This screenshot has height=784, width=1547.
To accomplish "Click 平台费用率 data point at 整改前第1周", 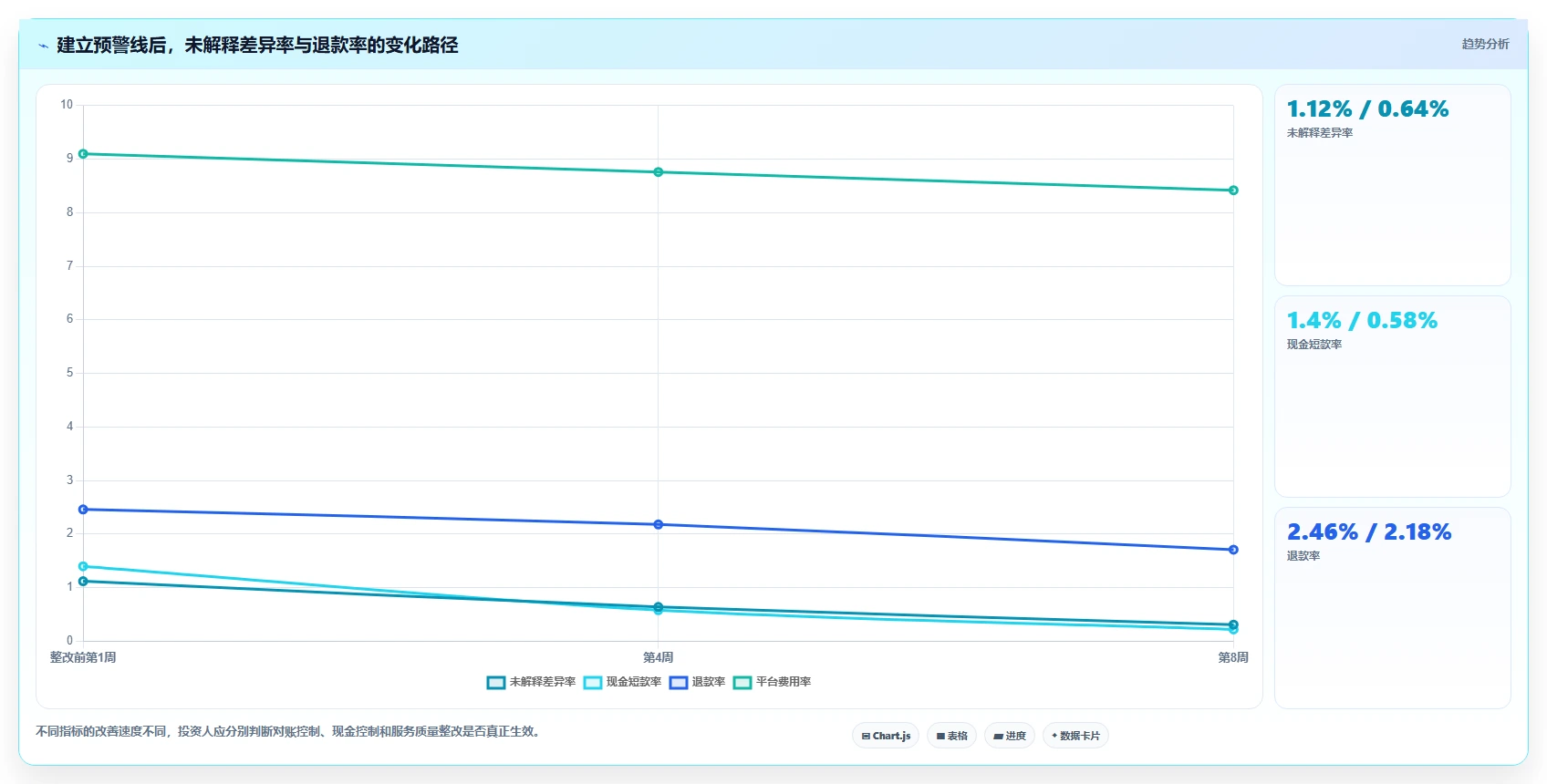I will point(83,154).
